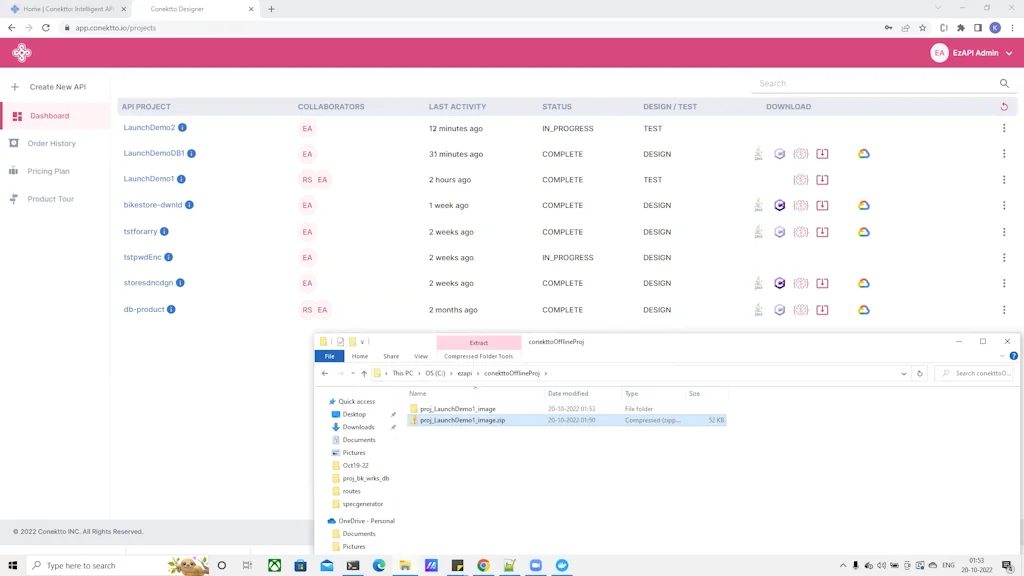
Task: Download Java code for LaunchDemoDB1
Action: point(758,154)
